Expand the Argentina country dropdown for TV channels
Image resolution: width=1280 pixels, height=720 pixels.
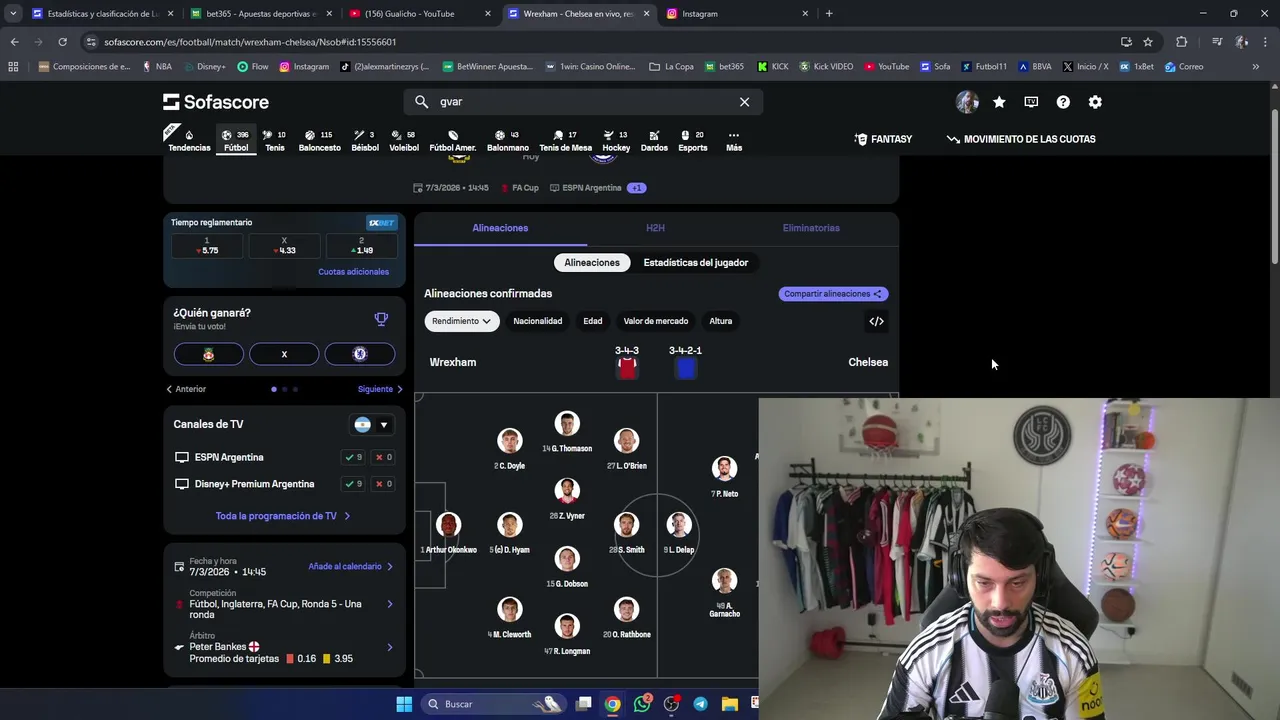click(370, 425)
